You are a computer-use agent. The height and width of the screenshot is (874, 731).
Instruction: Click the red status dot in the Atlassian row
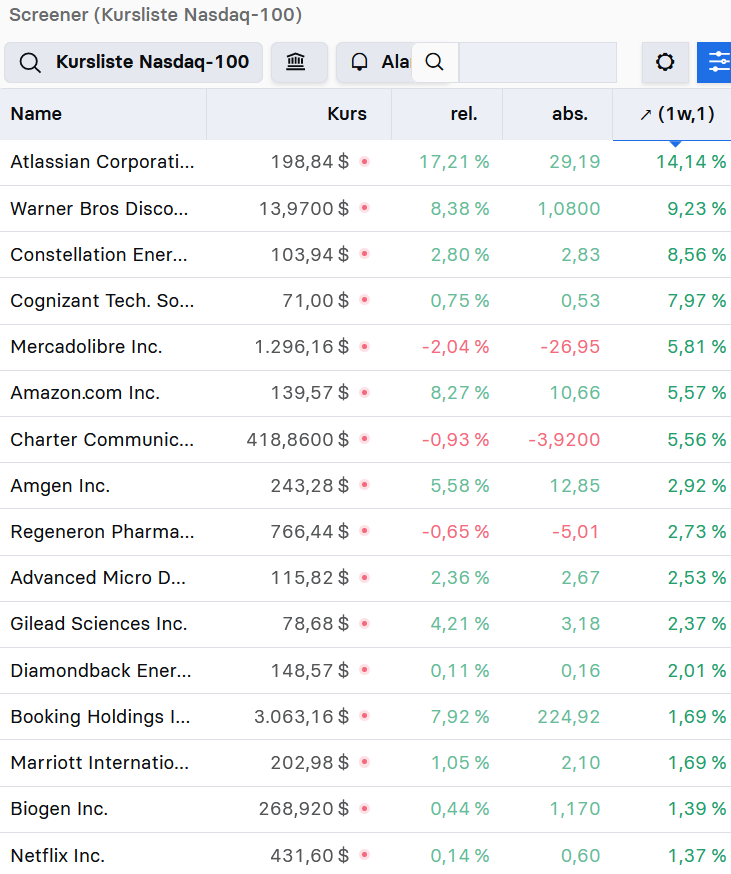pyautogui.click(x=365, y=161)
